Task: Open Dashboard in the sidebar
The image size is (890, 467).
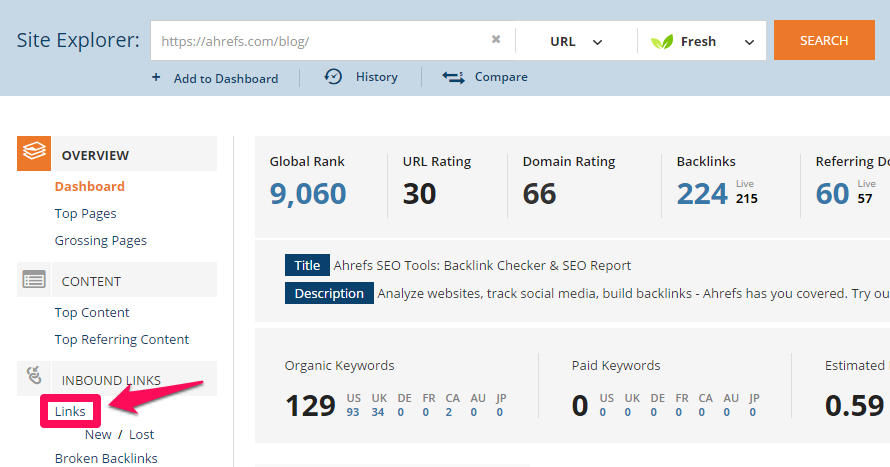Action: 90,186
